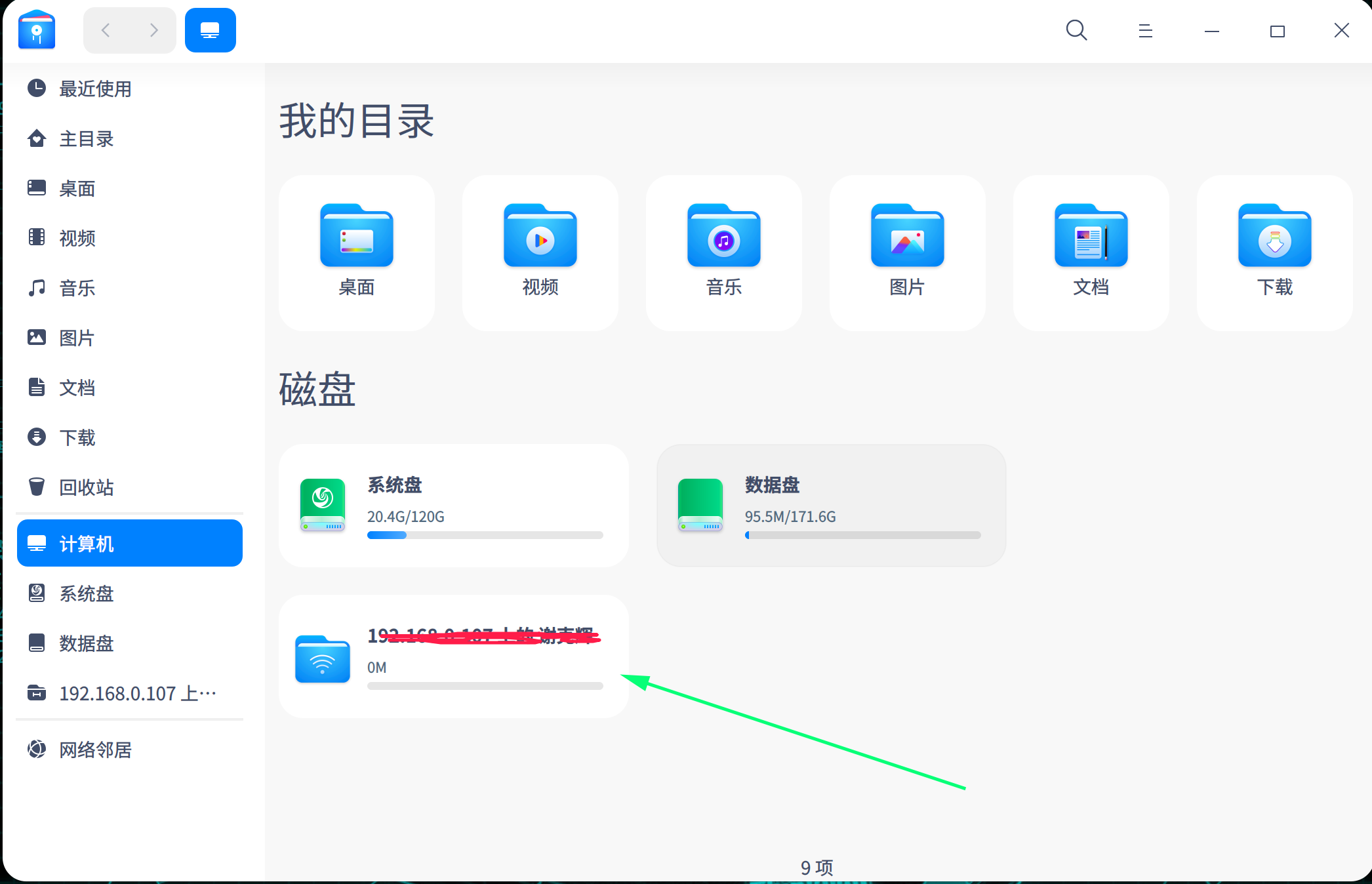Open the 视频 folder tile
The height and width of the screenshot is (884, 1372).
(540, 252)
